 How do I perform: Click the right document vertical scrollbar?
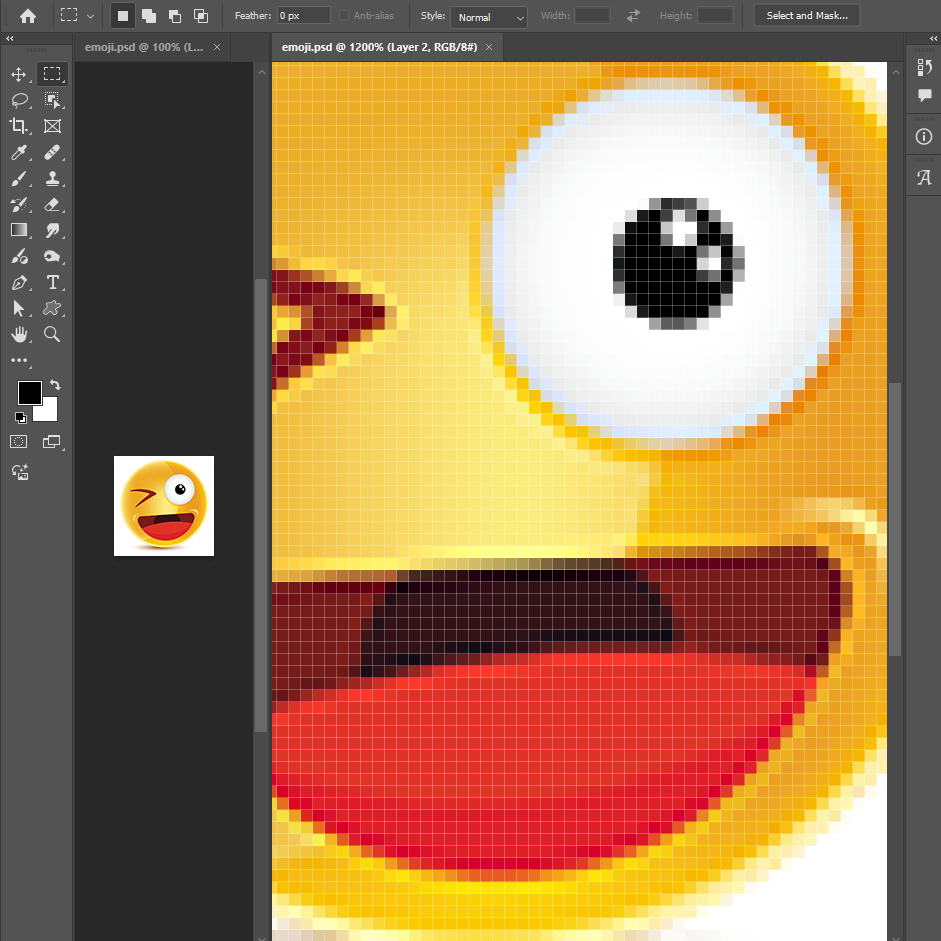point(895,520)
